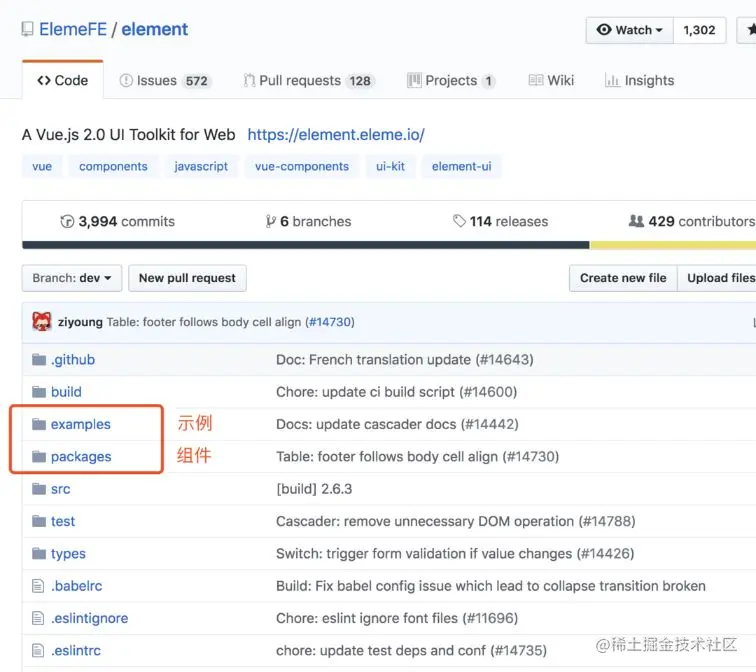Click the contributors people icon
This screenshot has width=756, height=672.
(x=636, y=221)
